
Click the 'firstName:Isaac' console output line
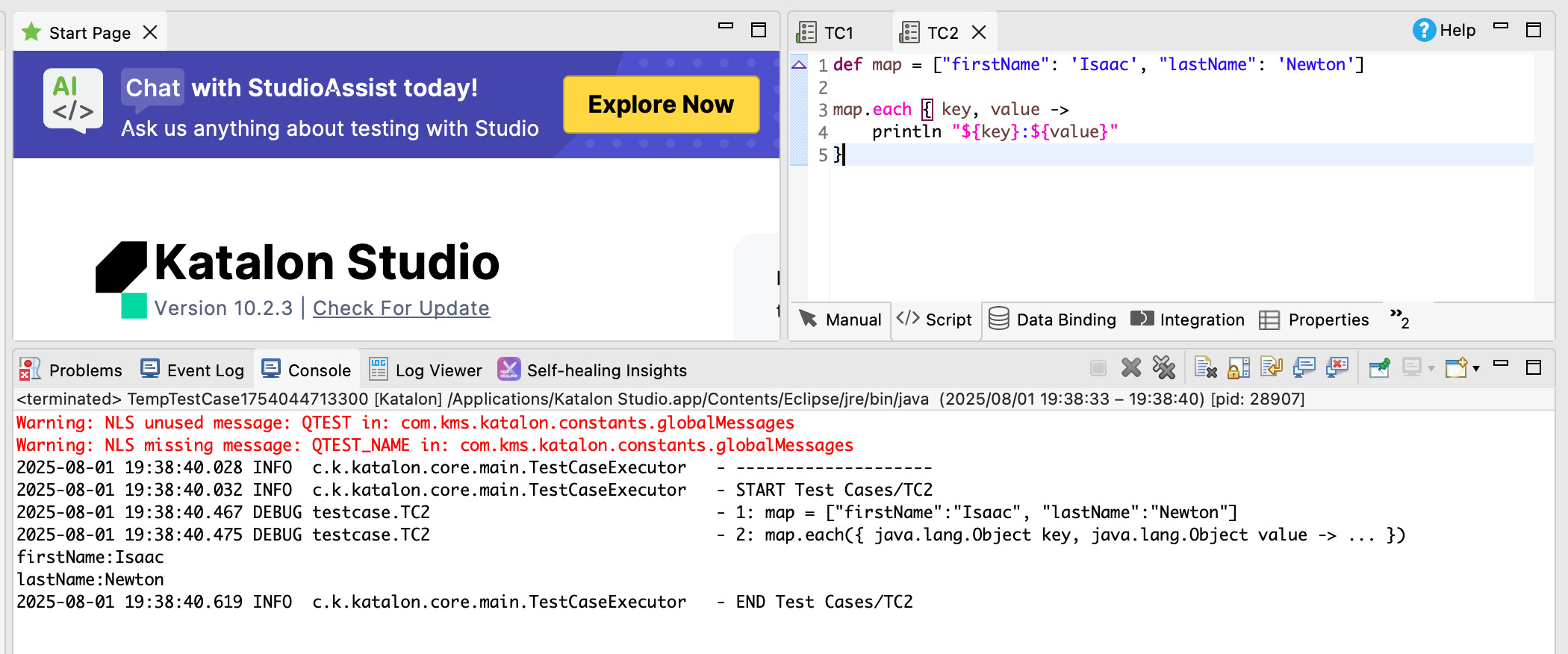pos(90,557)
